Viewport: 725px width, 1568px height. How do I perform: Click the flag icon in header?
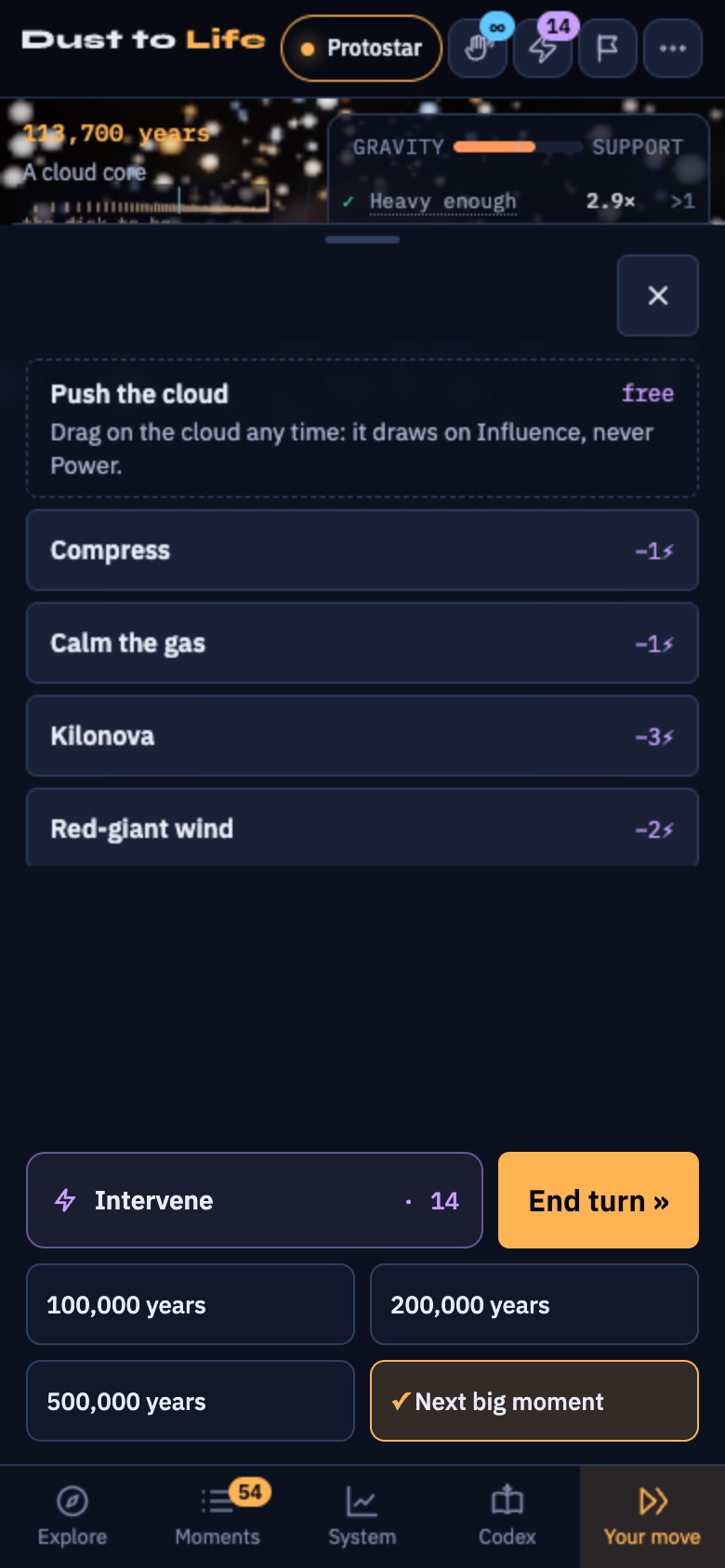point(608,48)
